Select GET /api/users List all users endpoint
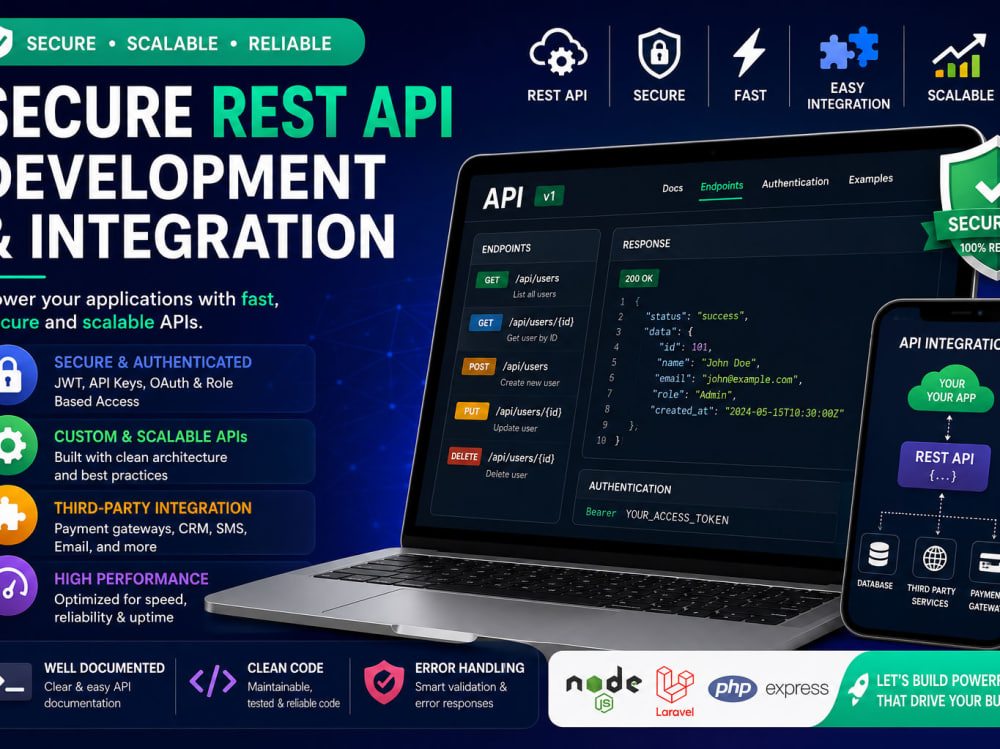The height and width of the screenshot is (749, 1000). pyautogui.click(x=528, y=285)
